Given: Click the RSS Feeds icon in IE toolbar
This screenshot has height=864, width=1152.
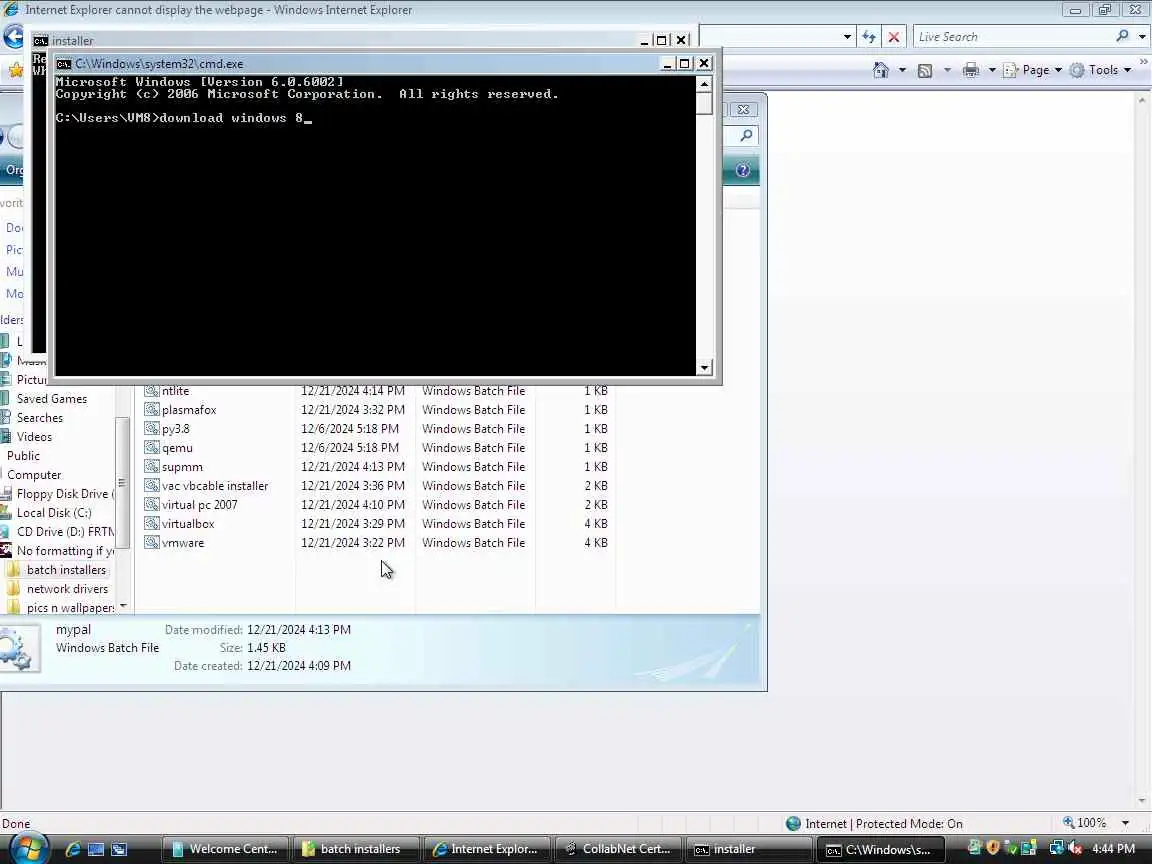Looking at the screenshot, I should [925, 71].
